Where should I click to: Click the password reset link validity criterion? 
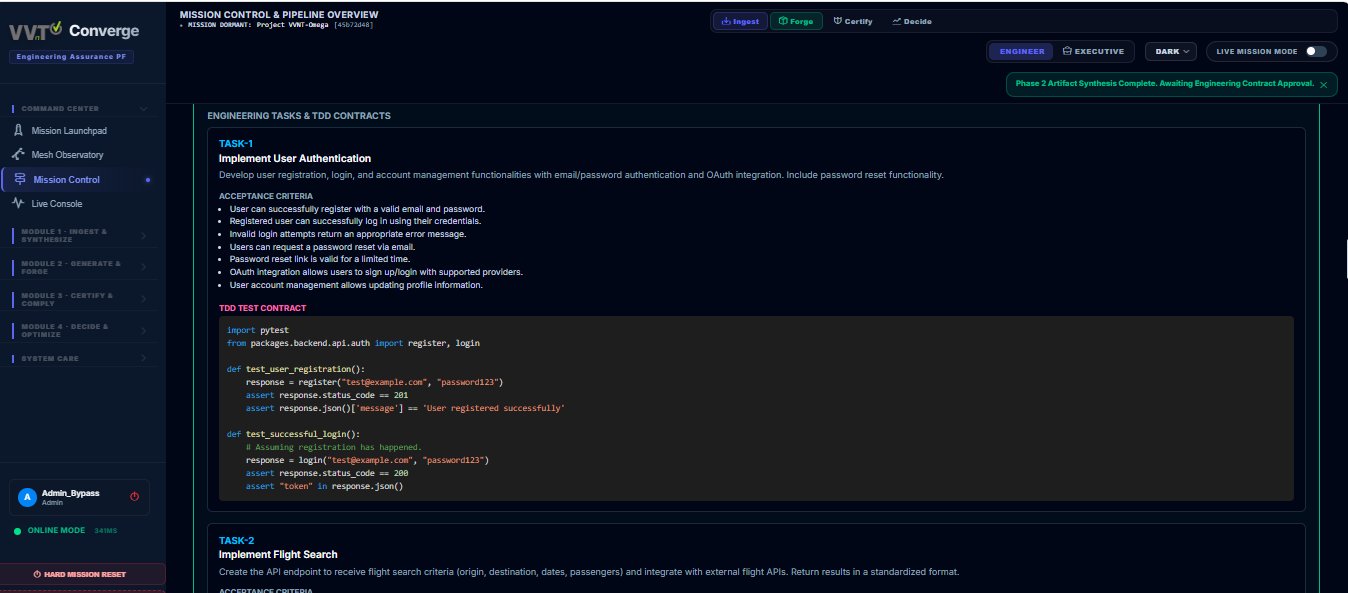tap(320, 259)
